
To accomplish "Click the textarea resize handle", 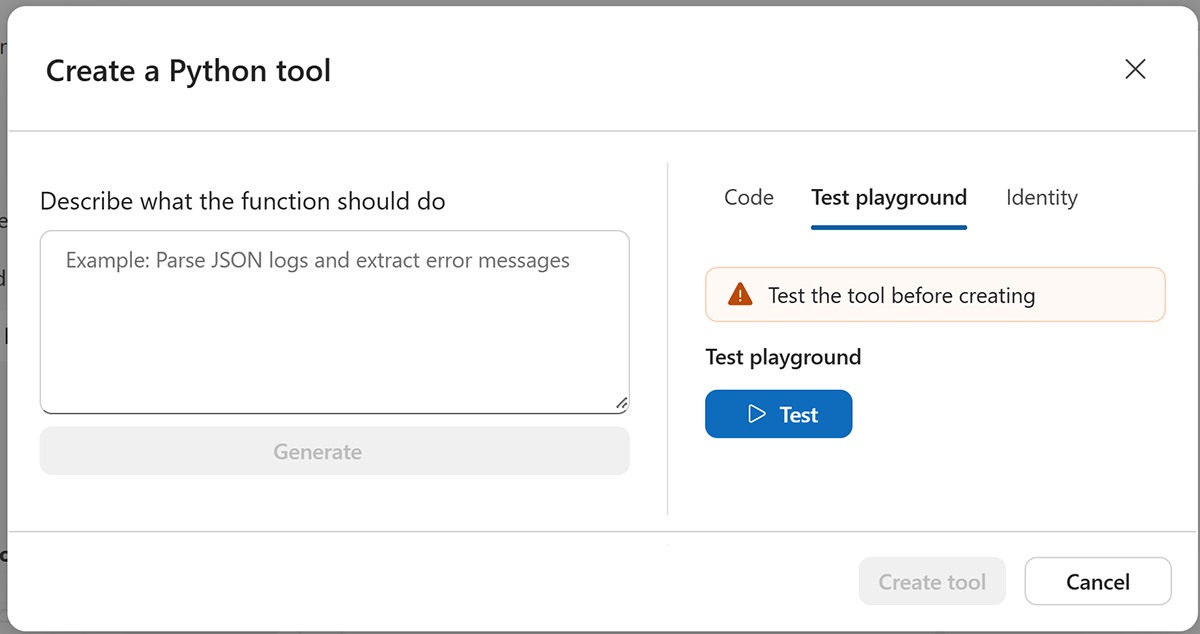I will click(621, 404).
